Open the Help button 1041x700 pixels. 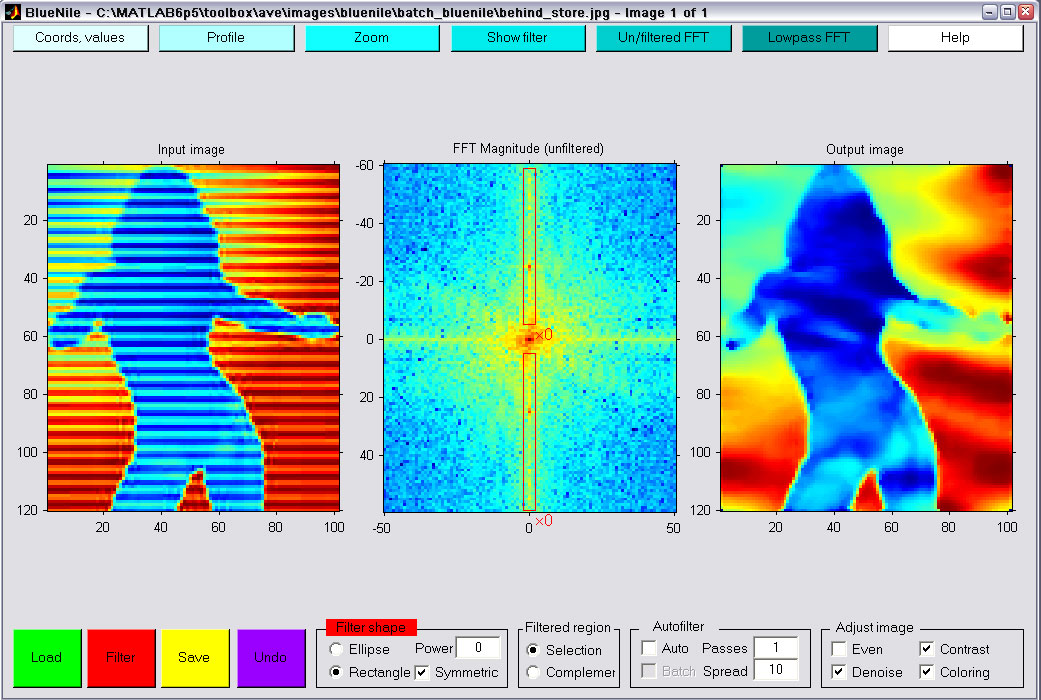[x=955, y=38]
